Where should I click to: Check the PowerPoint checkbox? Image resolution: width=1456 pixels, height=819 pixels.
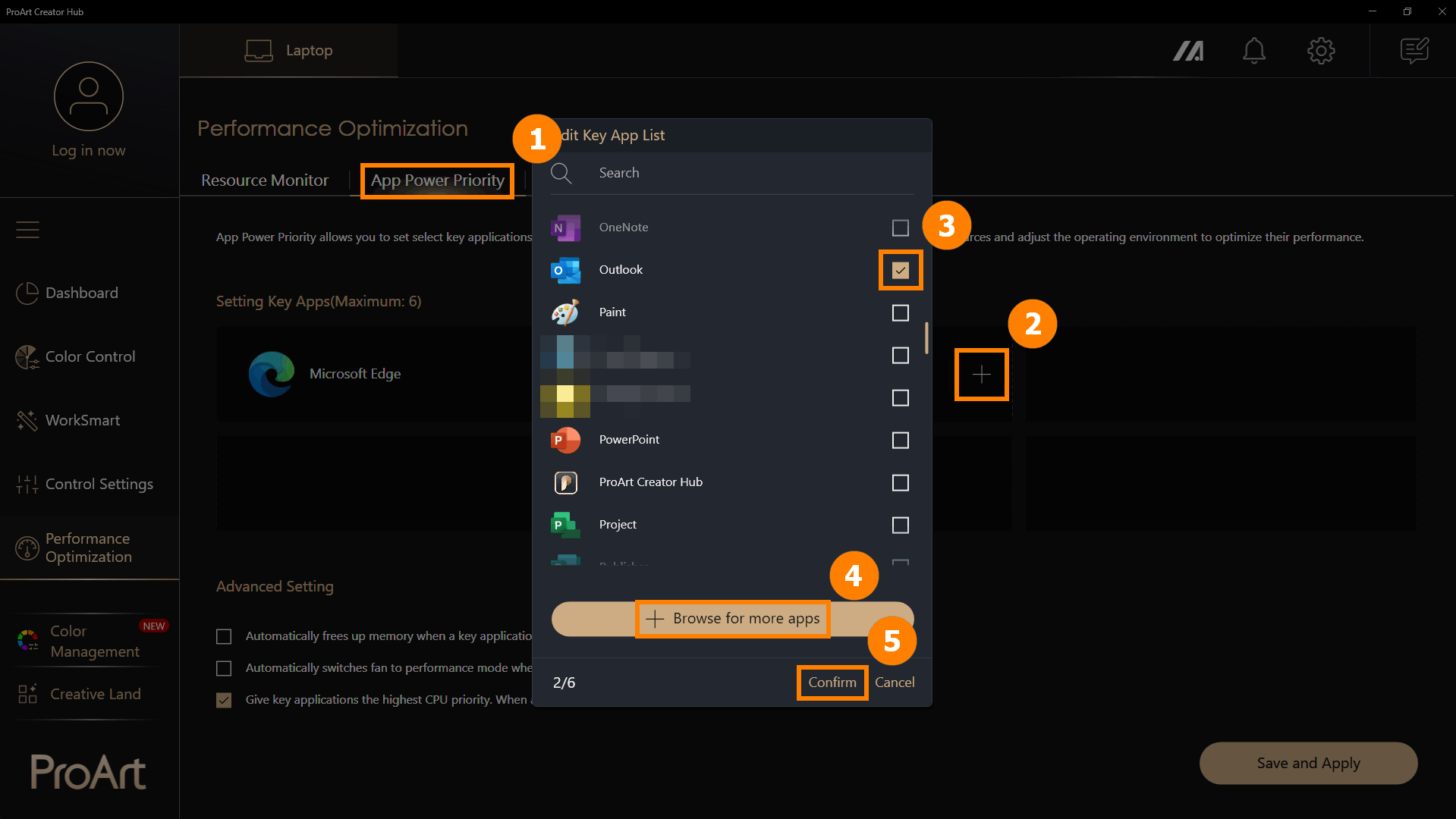[x=901, y=440]
